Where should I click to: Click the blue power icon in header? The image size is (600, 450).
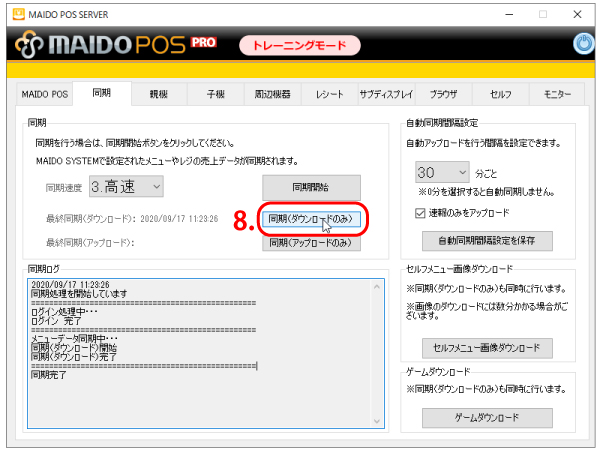(x=584, y=44)
